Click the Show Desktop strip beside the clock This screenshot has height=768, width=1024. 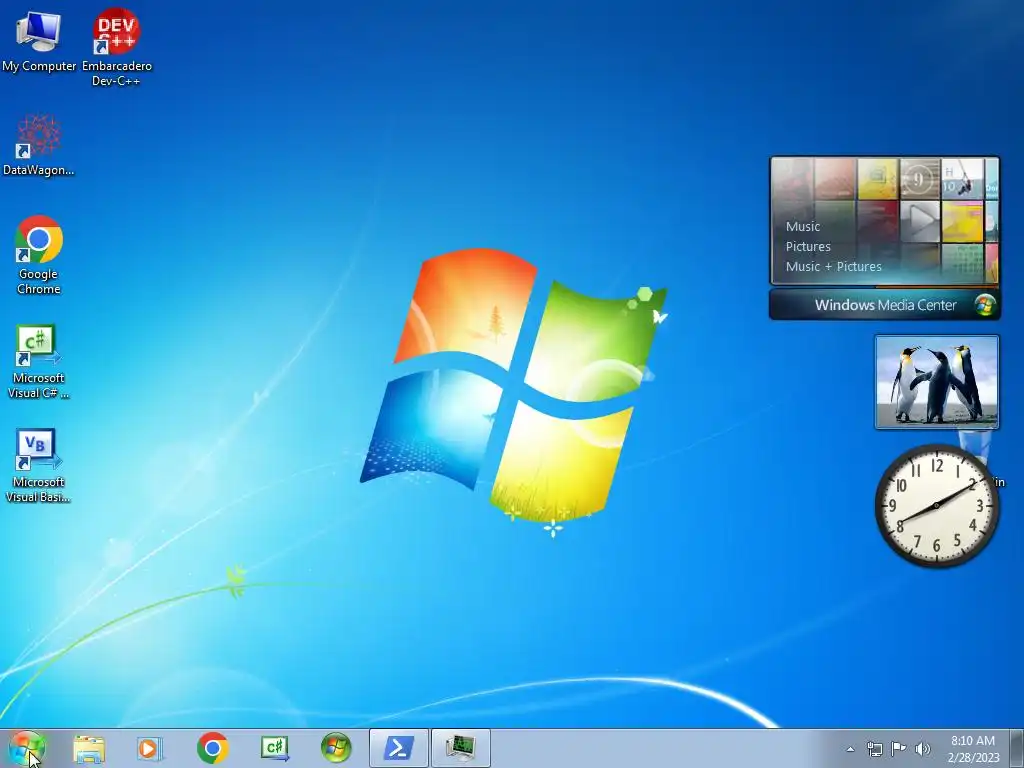[1017, 748]
